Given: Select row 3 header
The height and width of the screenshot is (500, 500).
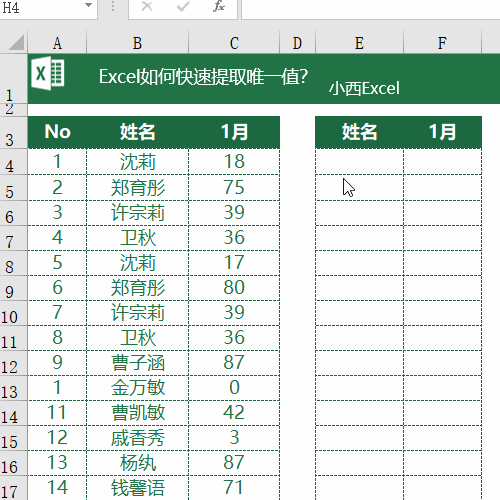Looking at the screenshot, I should (13, 132).
